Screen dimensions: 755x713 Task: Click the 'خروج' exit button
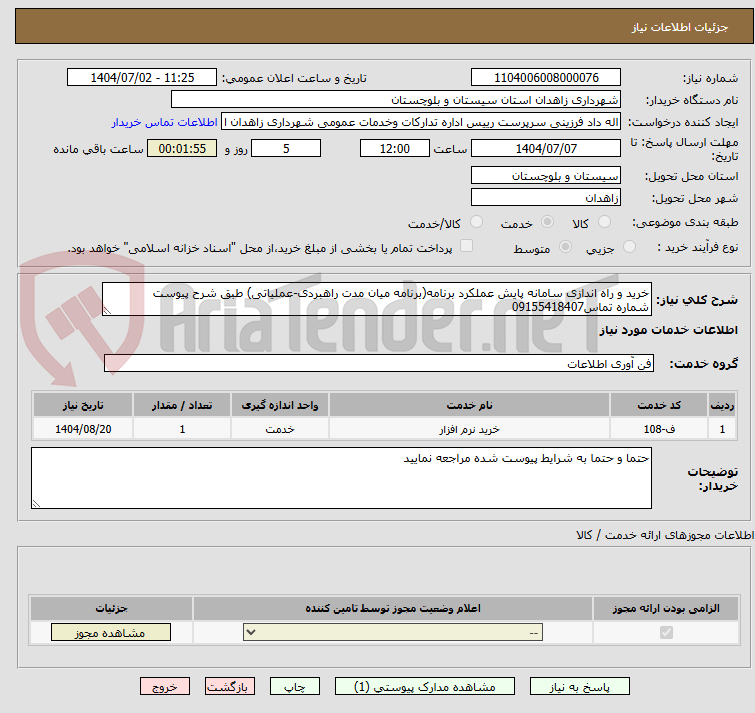click(165, 687)
